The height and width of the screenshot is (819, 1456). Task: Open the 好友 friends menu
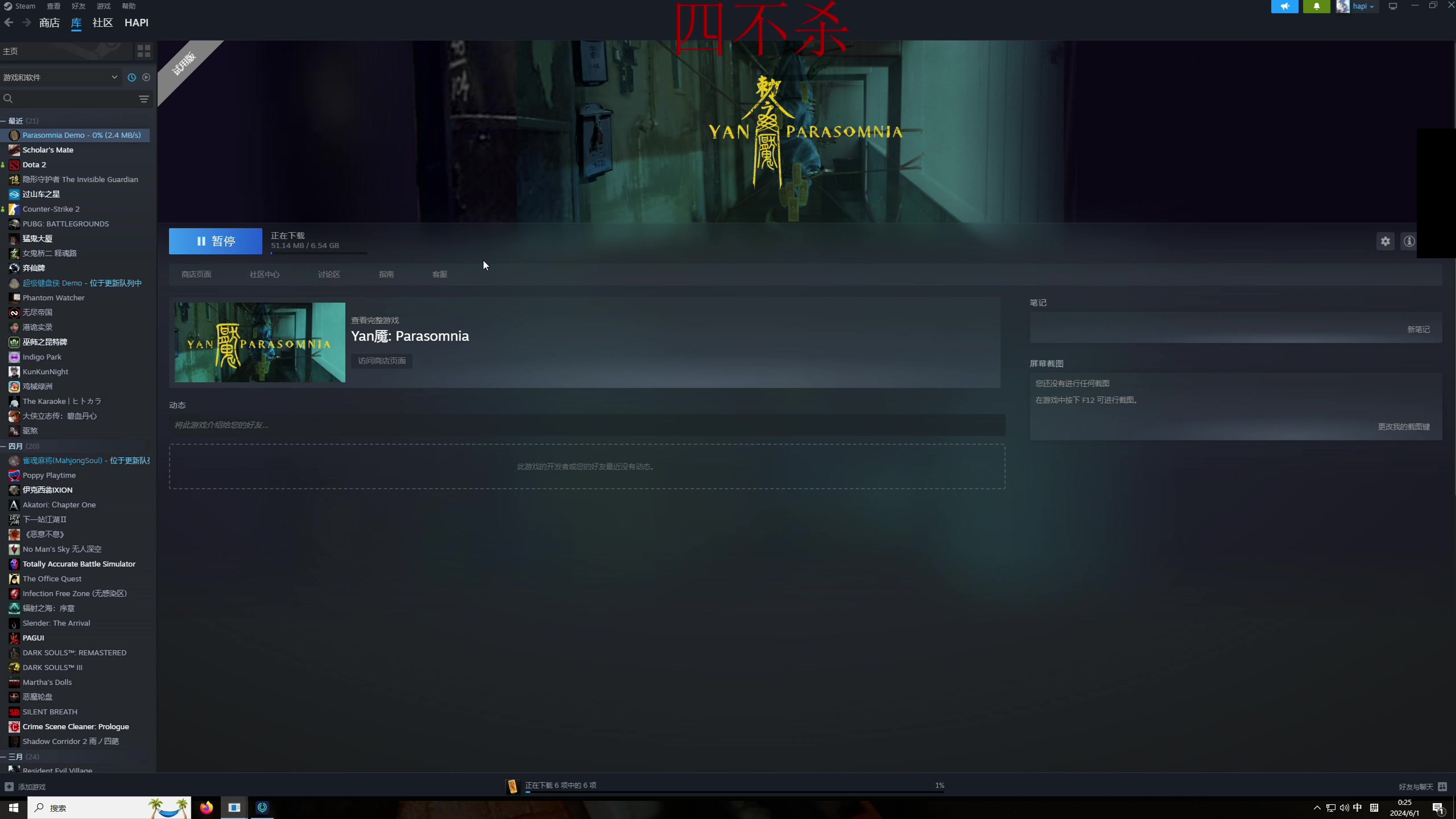coord(78,6)
